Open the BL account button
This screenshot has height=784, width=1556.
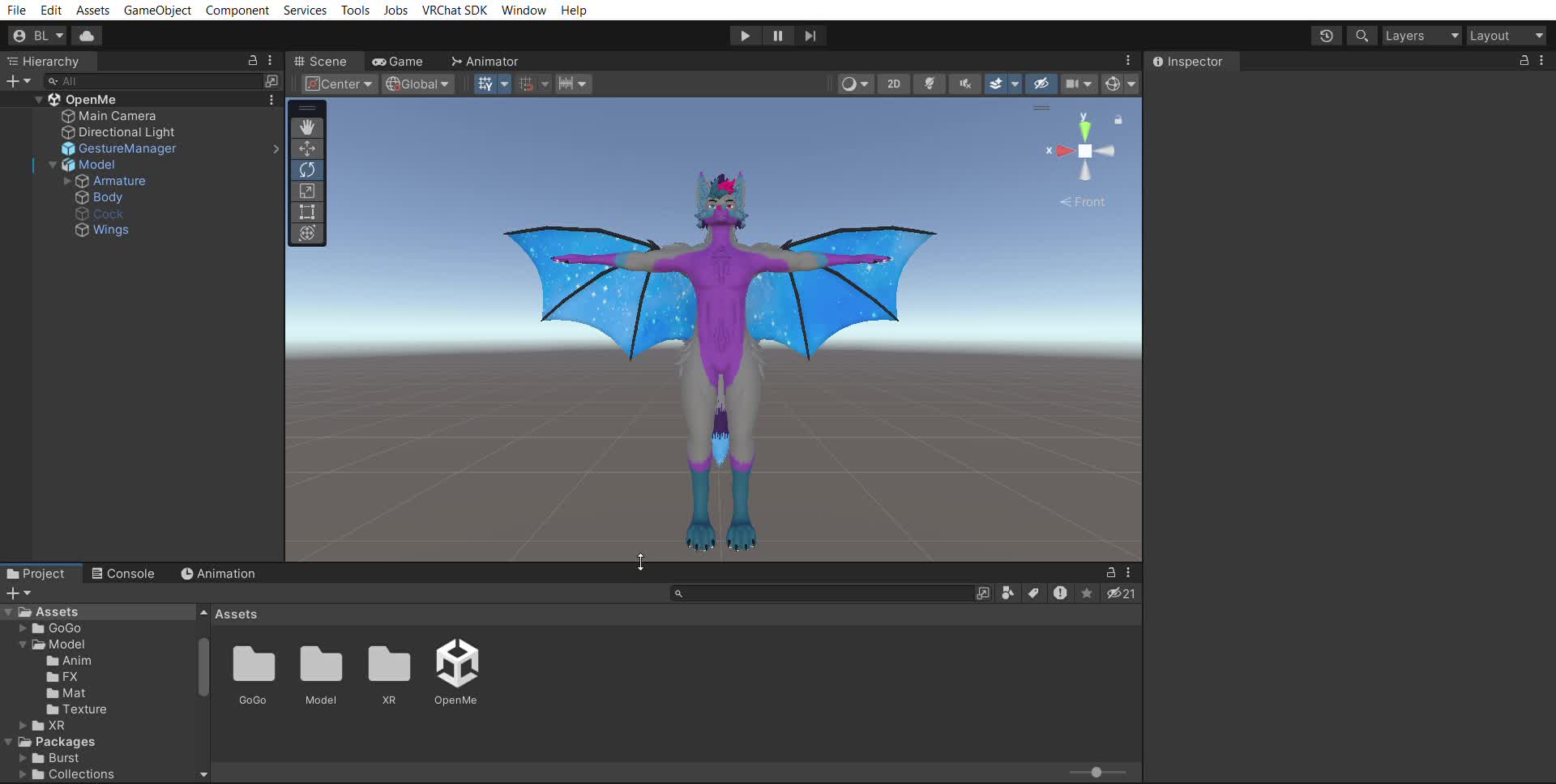point(37,36)
